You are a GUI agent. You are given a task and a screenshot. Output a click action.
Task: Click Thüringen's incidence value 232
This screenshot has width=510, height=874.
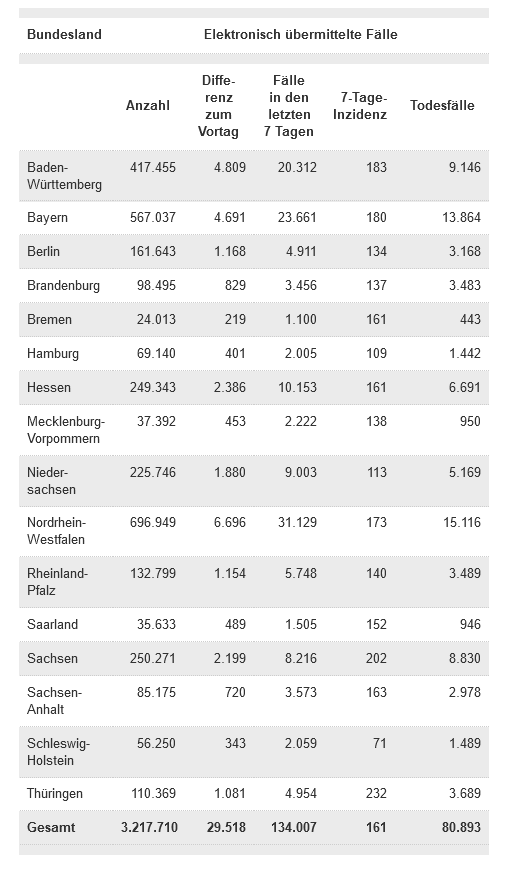point(376,794)
